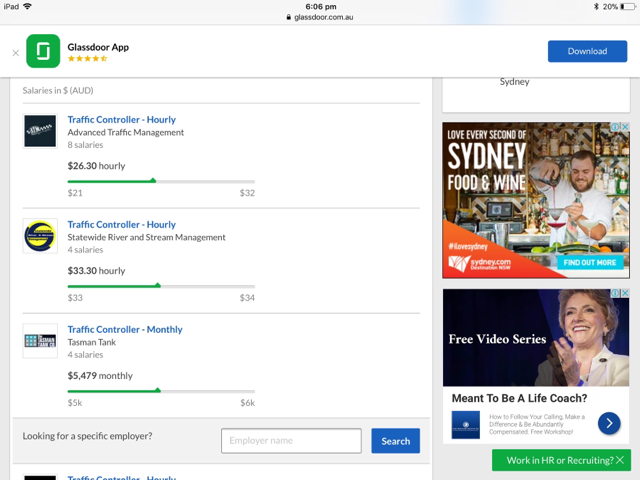Open Advanced Traffic Management Traffic Controller link
The width and height of the screenshot is (640, 480).
pos(121,119)
